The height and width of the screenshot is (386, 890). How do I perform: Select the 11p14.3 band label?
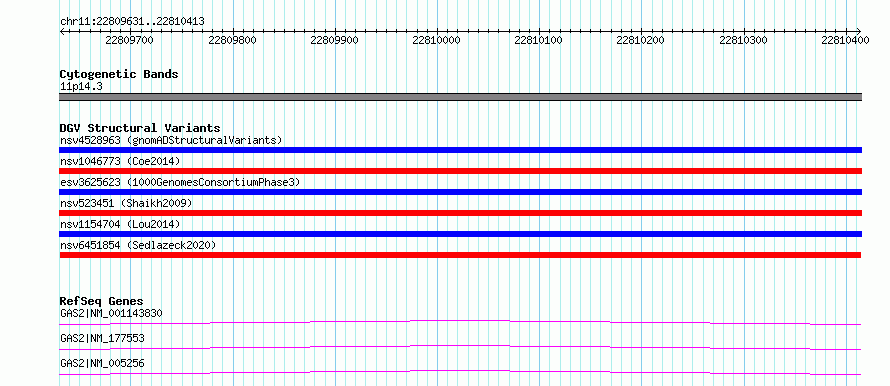tap(81, 87)
